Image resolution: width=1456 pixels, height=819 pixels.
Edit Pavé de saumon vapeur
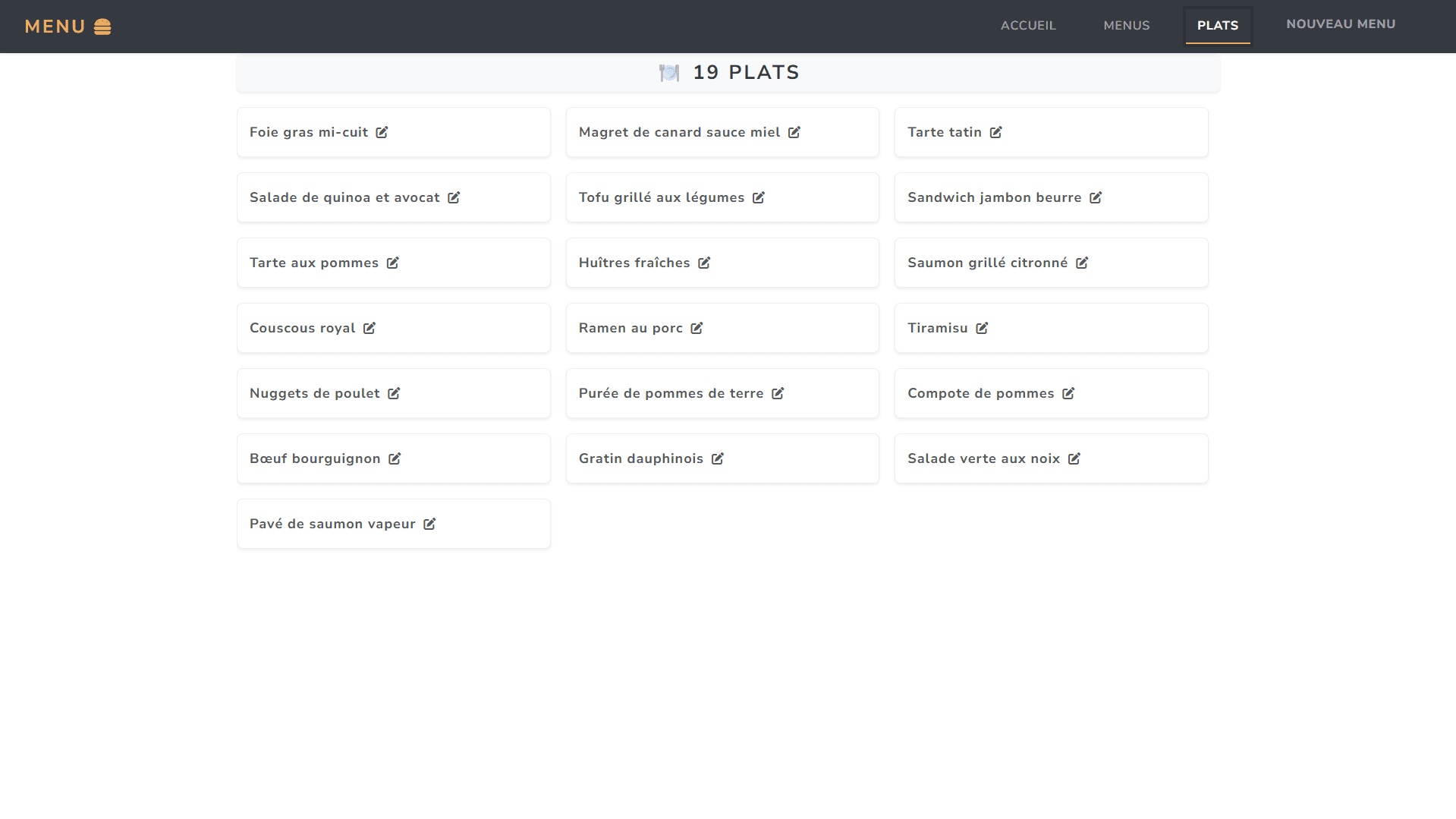(429, 524)
